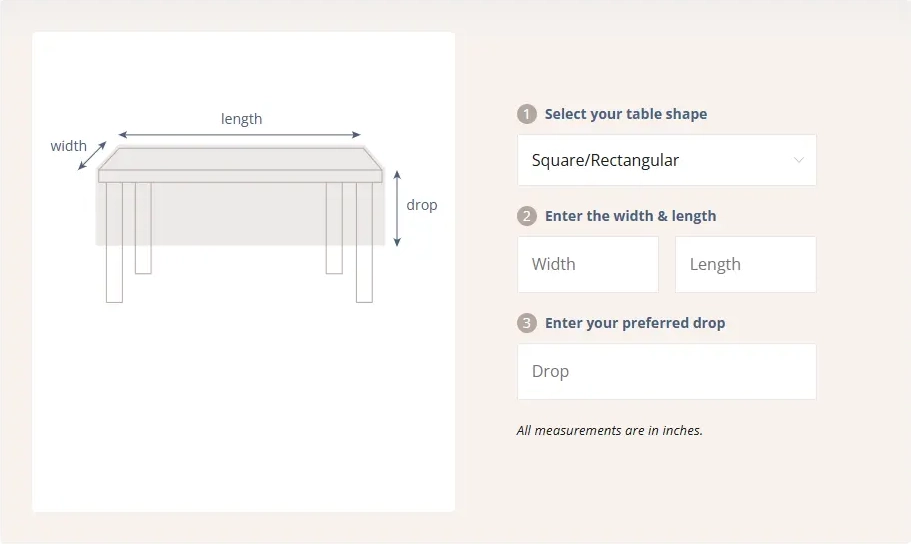Click the tabletop surface in the illustration
911x544 pixels.
click(240, 160)
